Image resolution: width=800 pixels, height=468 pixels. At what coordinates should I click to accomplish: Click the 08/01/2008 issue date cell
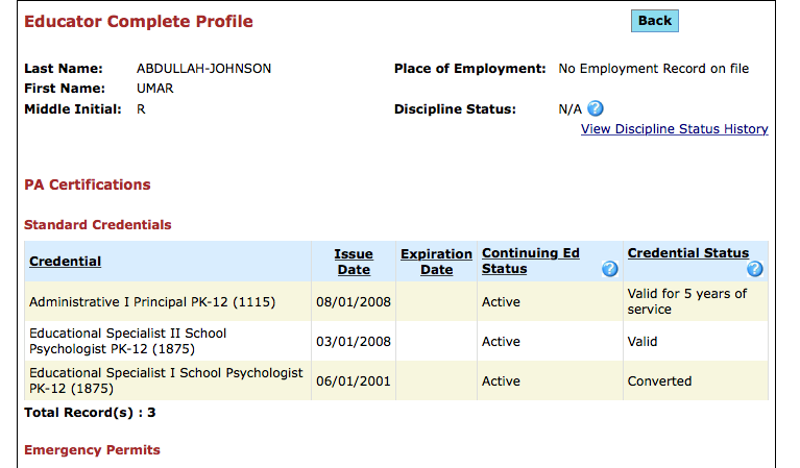click(354, 302)
